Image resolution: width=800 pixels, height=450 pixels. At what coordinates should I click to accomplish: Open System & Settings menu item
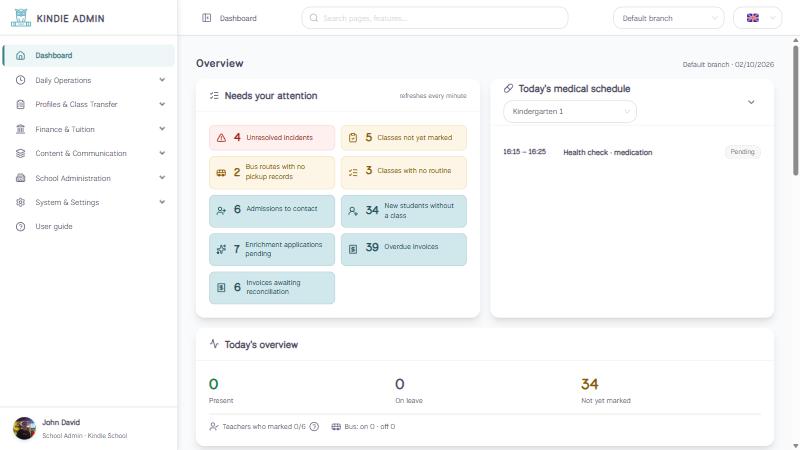pos(89,202)
